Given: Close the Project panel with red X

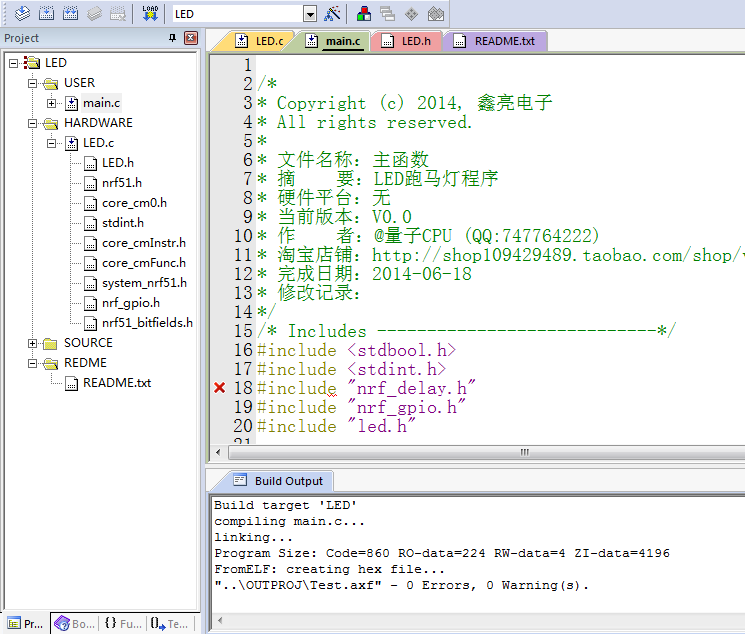Looking at the screenshot, I should 191,38.
